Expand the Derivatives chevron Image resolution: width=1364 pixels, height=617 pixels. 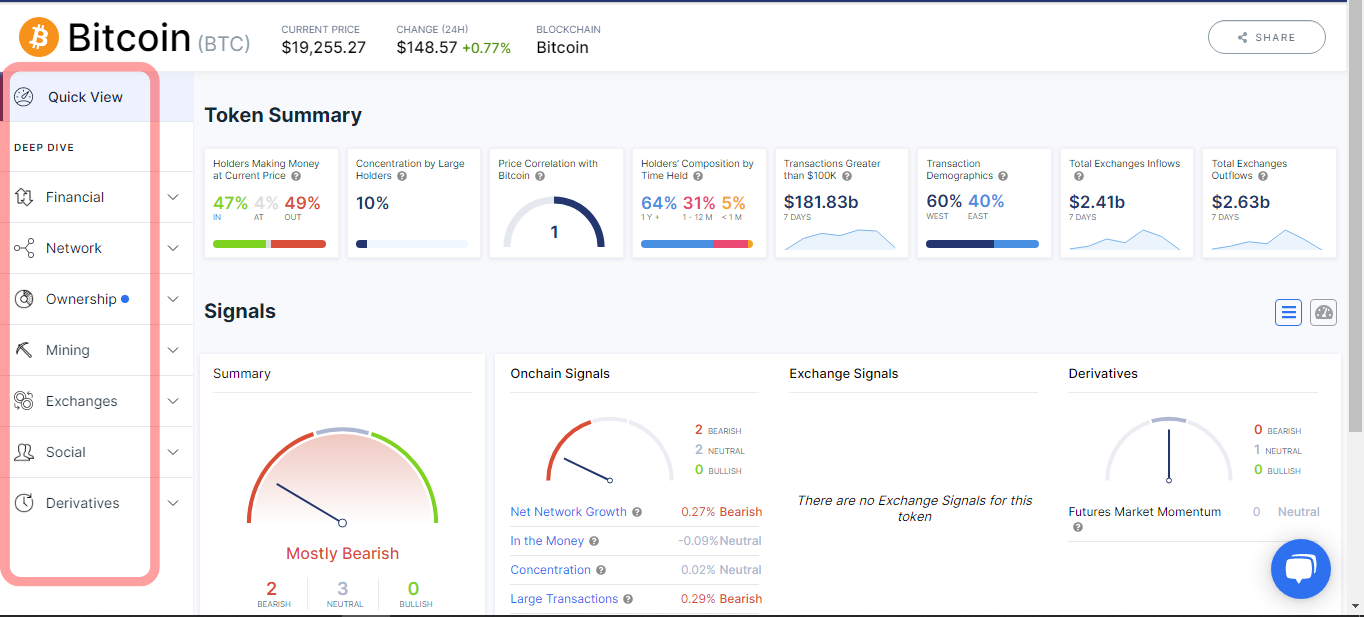click(x=173, y=503)
